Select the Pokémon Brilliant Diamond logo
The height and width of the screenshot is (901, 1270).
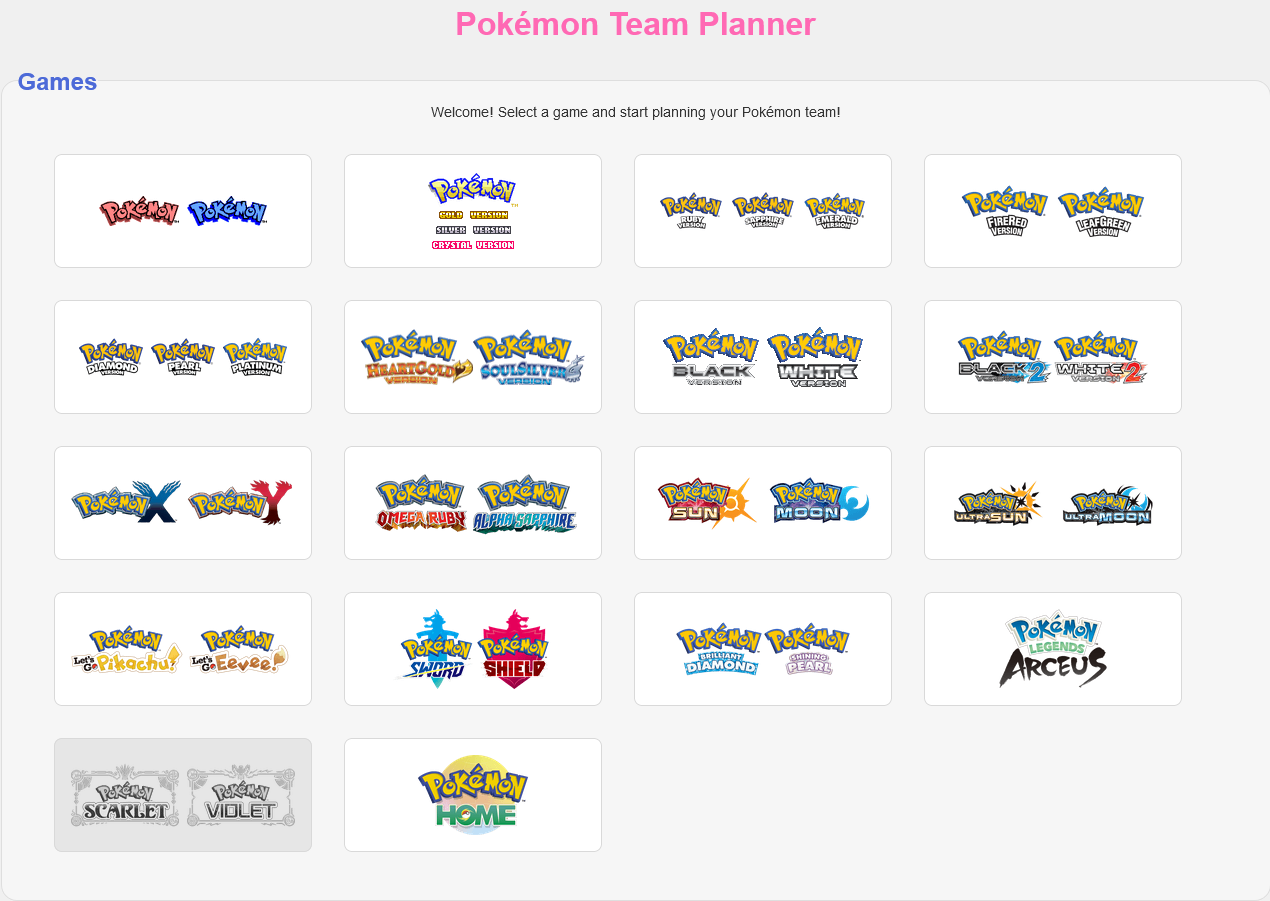pos(719,649)
